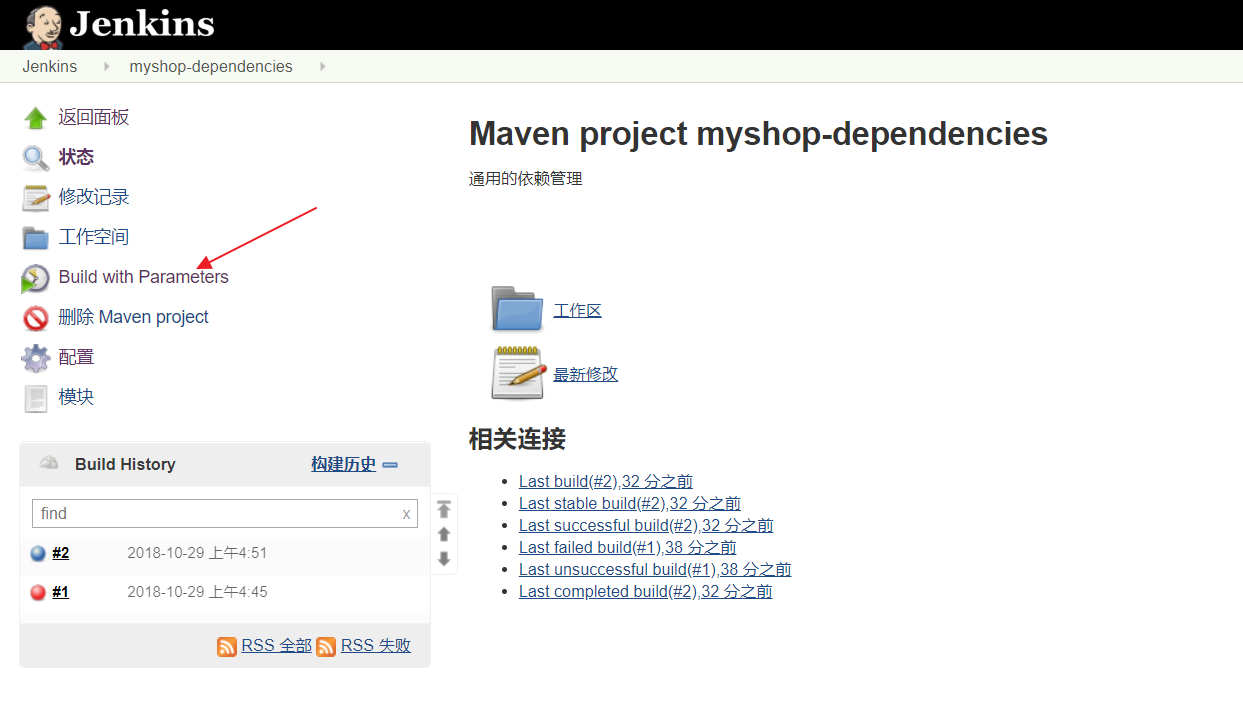The height and width of the screenshot is (704, 1243).
Task: Click the red failed status ball for build #1
Action: (x=38, y=592)
